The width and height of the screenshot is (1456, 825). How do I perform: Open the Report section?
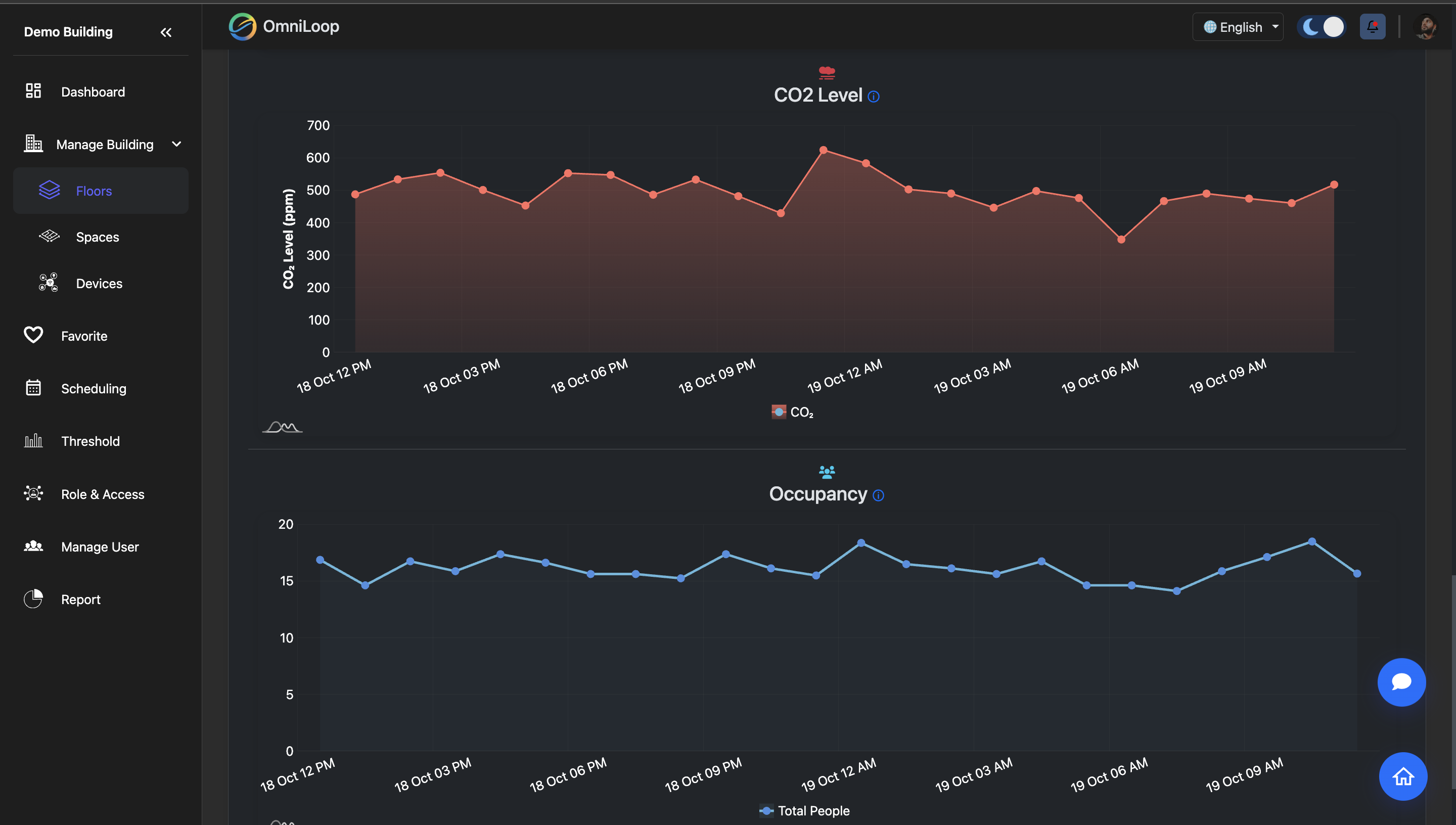tap(80, 599)
